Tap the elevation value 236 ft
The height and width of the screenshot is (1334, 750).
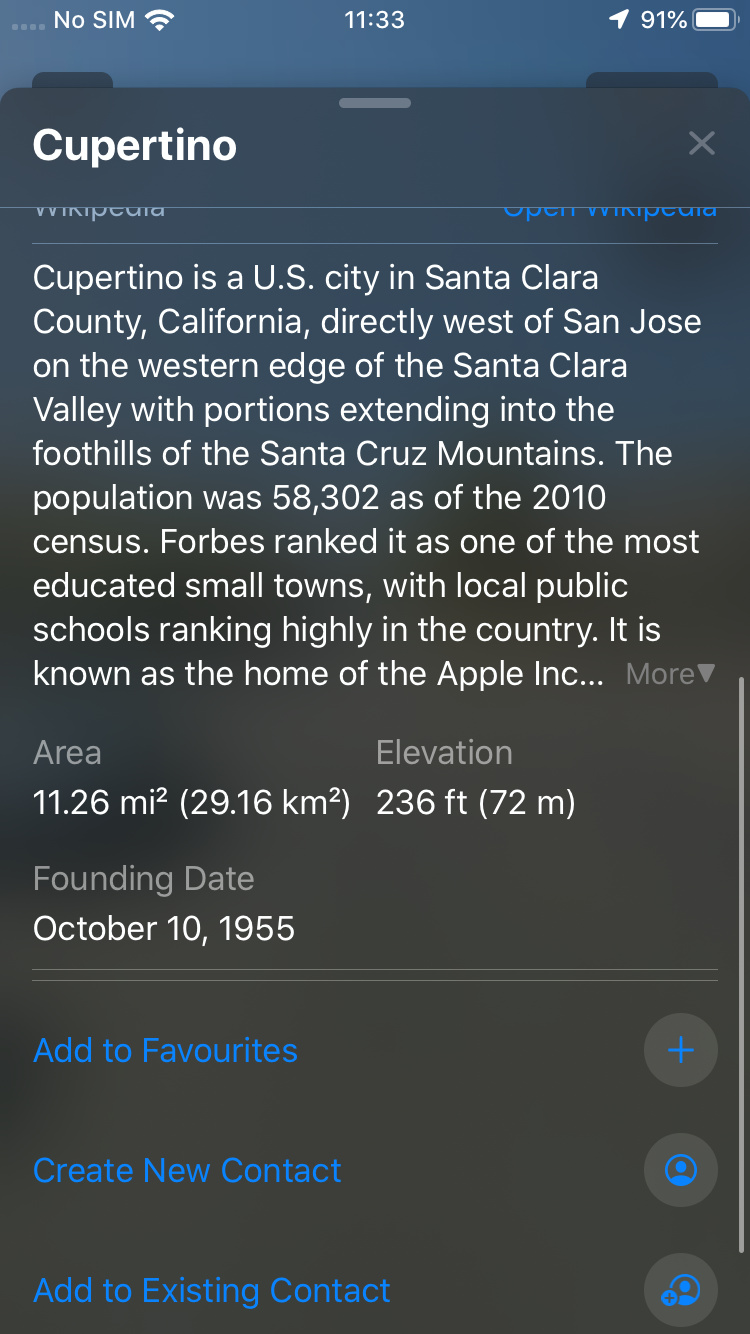(475, 803)
